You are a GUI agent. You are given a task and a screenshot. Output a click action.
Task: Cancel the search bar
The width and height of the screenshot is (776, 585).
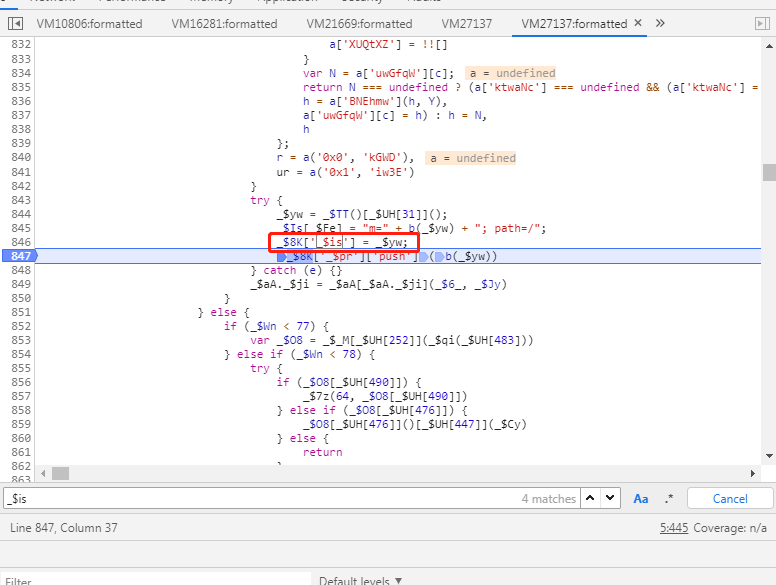coord(730,498)
